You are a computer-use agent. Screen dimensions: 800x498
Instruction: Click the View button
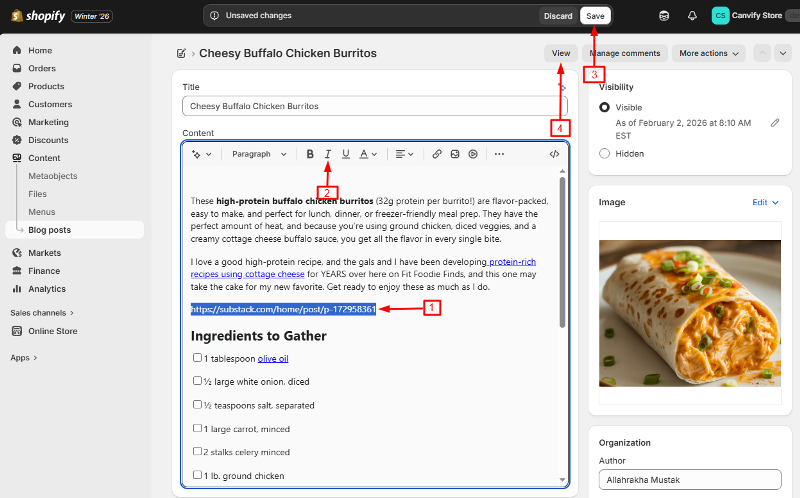(561, 53)
